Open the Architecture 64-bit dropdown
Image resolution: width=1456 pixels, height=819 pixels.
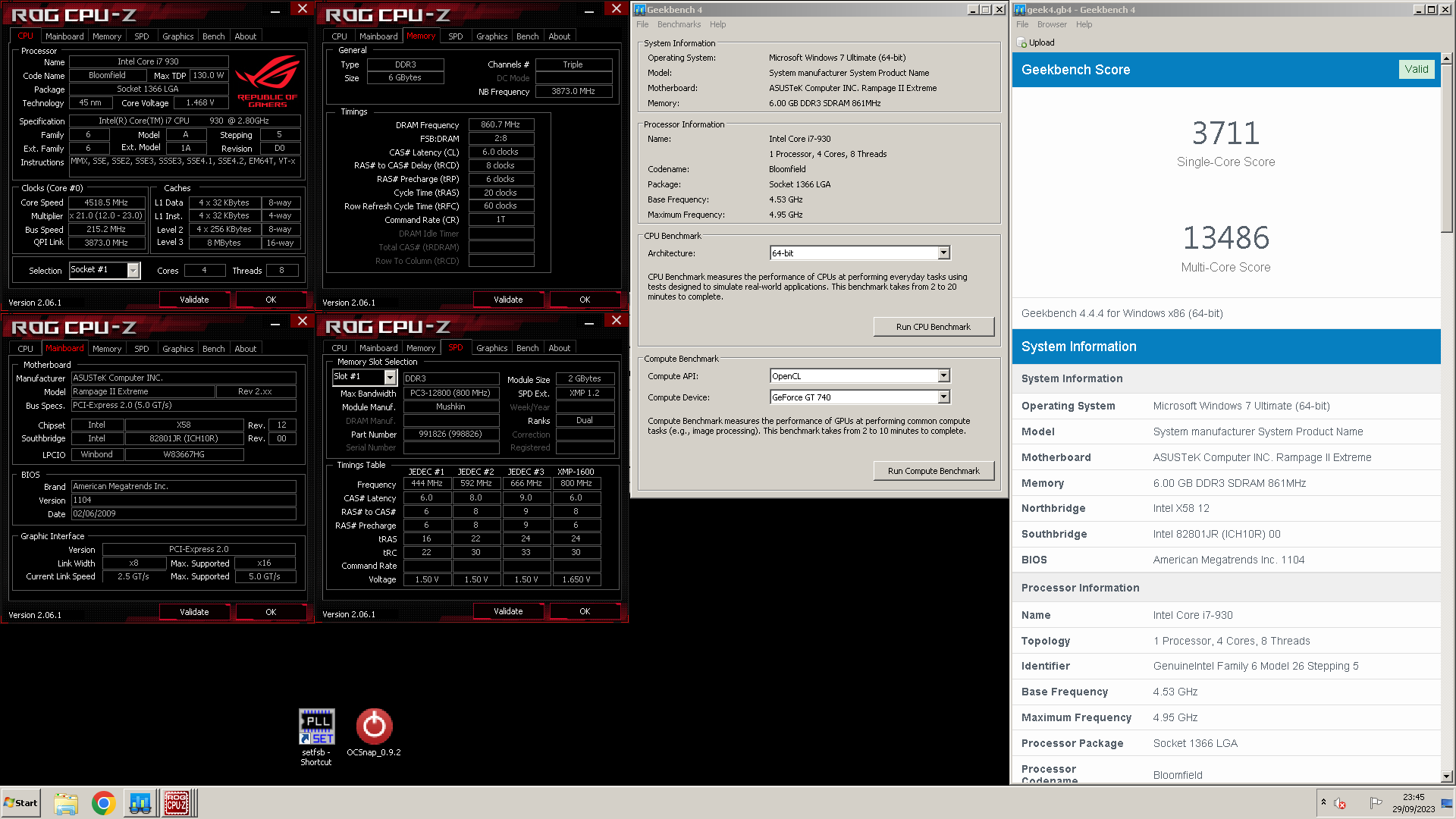point(944,253)
